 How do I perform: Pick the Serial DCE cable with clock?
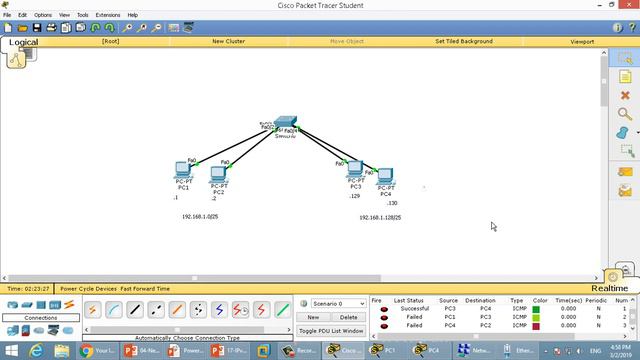pos(240,310)
